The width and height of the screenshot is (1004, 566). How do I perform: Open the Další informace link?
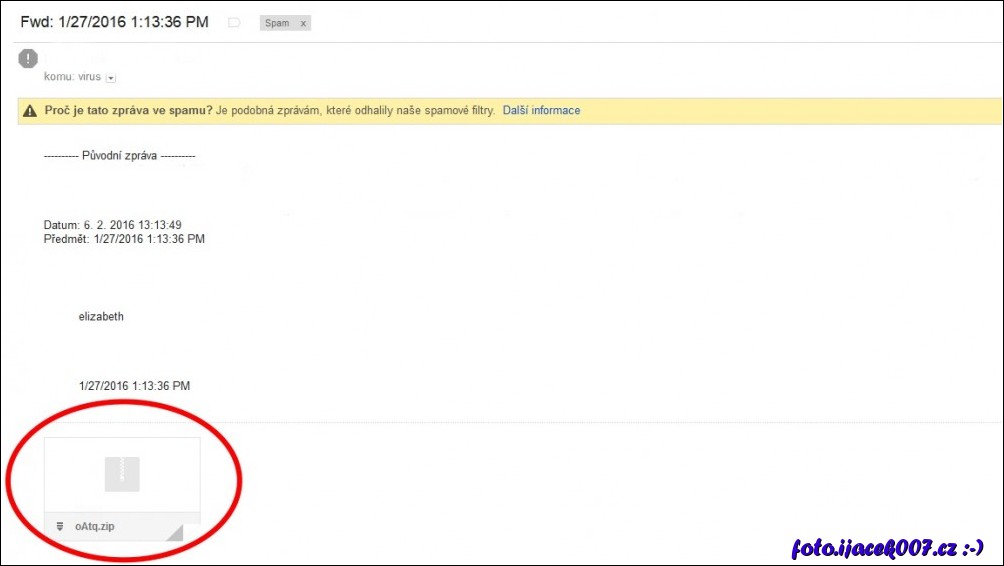point(541,110)
